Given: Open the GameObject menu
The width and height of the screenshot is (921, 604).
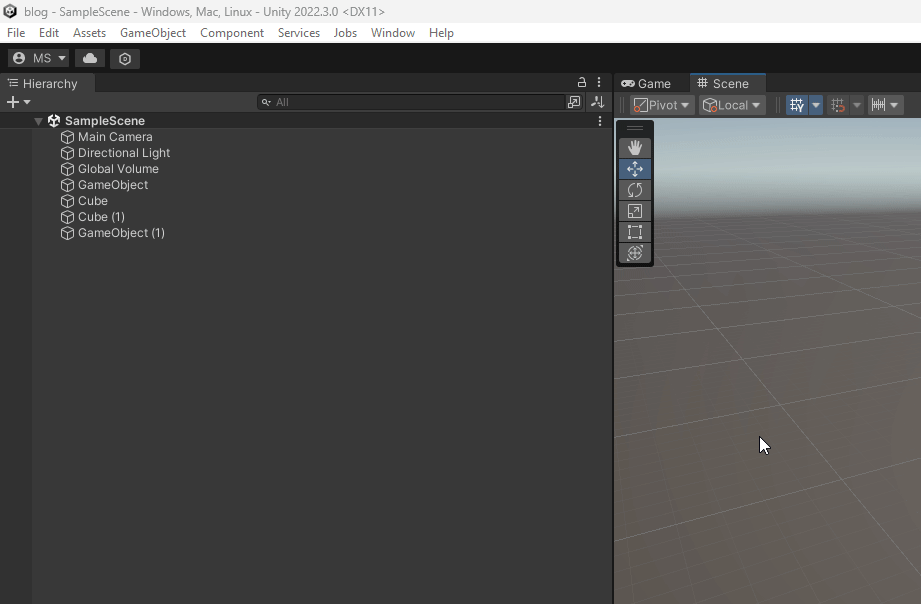Looking at the screenshot, I should [152, 33].
